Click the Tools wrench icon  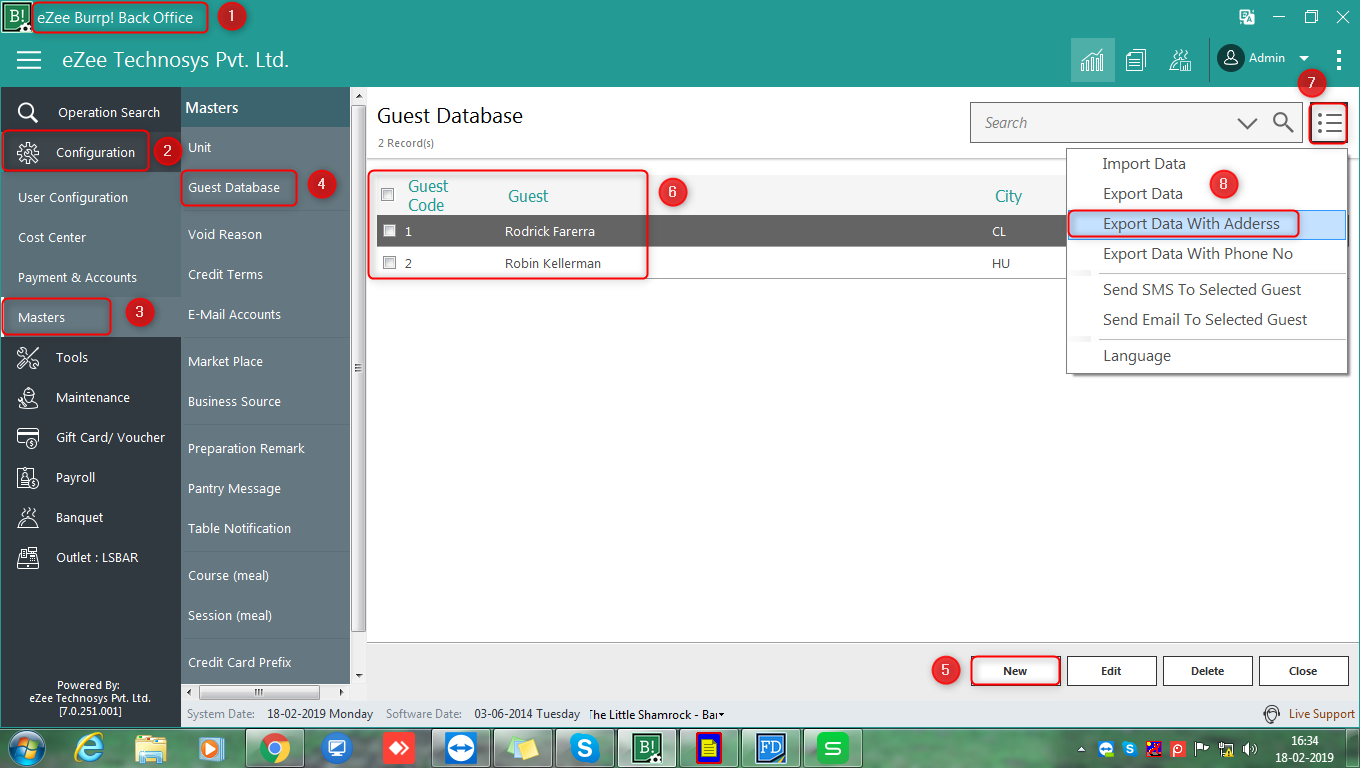click(28, 357)
